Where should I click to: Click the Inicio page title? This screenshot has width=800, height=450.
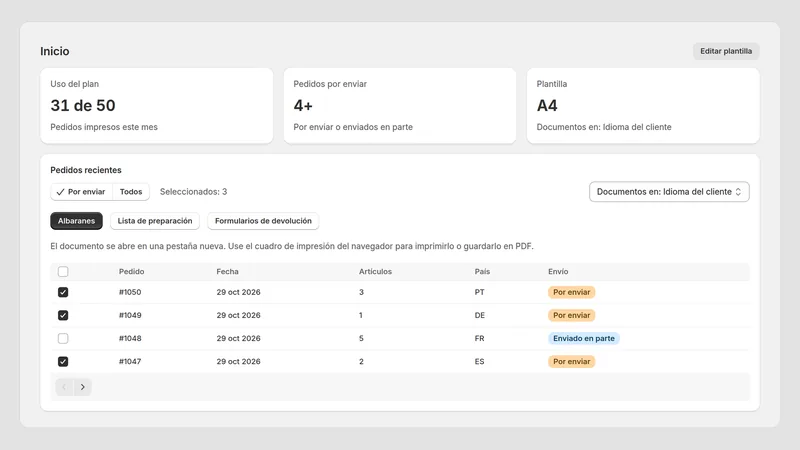pos(55,51)
